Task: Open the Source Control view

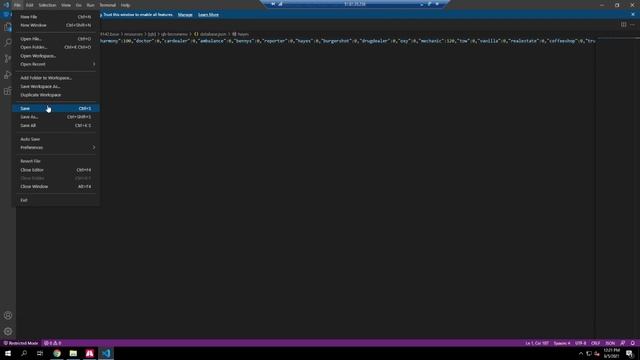Action: tap(8, 59)
